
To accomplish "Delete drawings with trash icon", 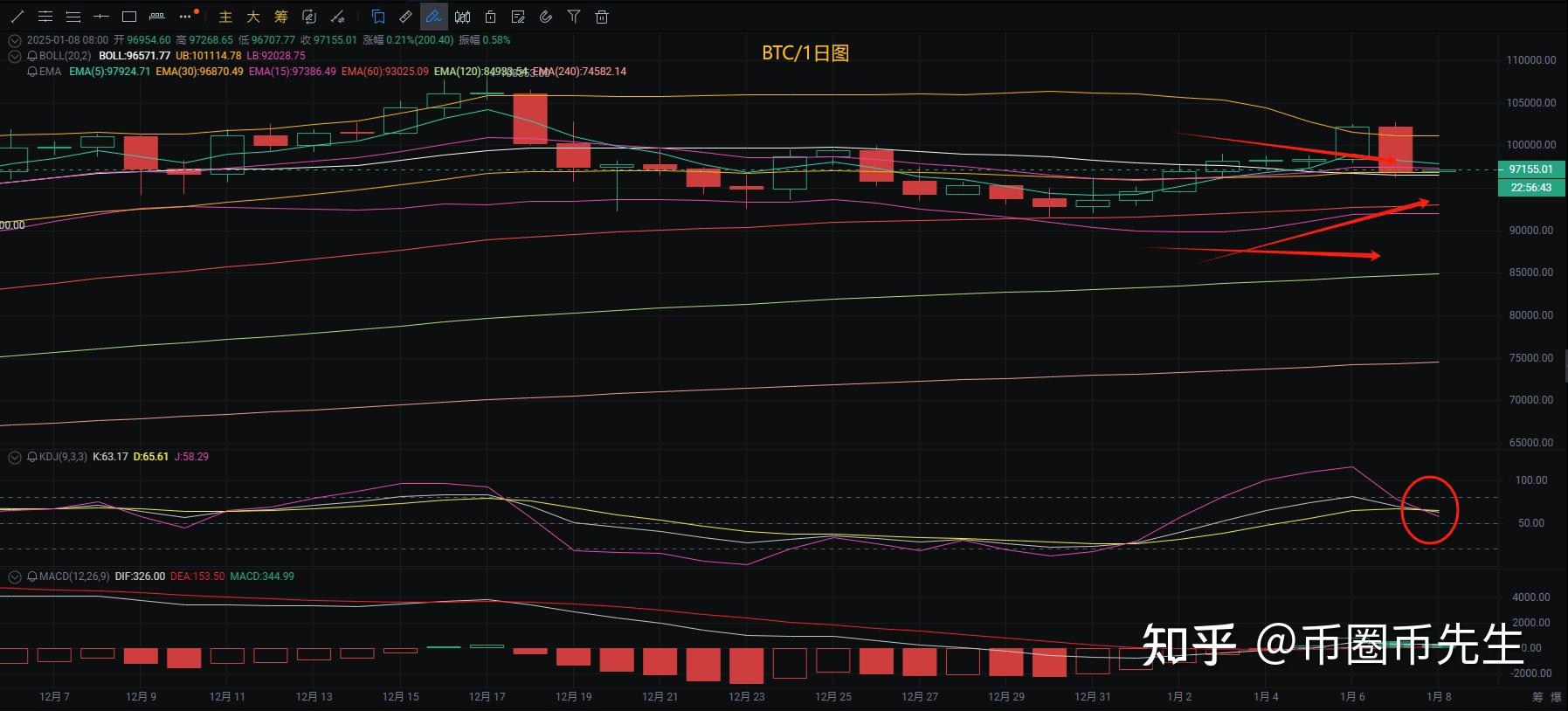I will tap(602, 17).
